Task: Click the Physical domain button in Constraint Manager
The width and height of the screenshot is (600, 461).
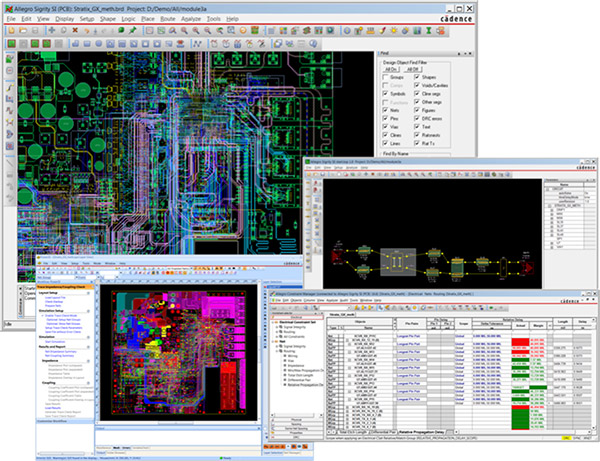Action: (x=297, y=420)
